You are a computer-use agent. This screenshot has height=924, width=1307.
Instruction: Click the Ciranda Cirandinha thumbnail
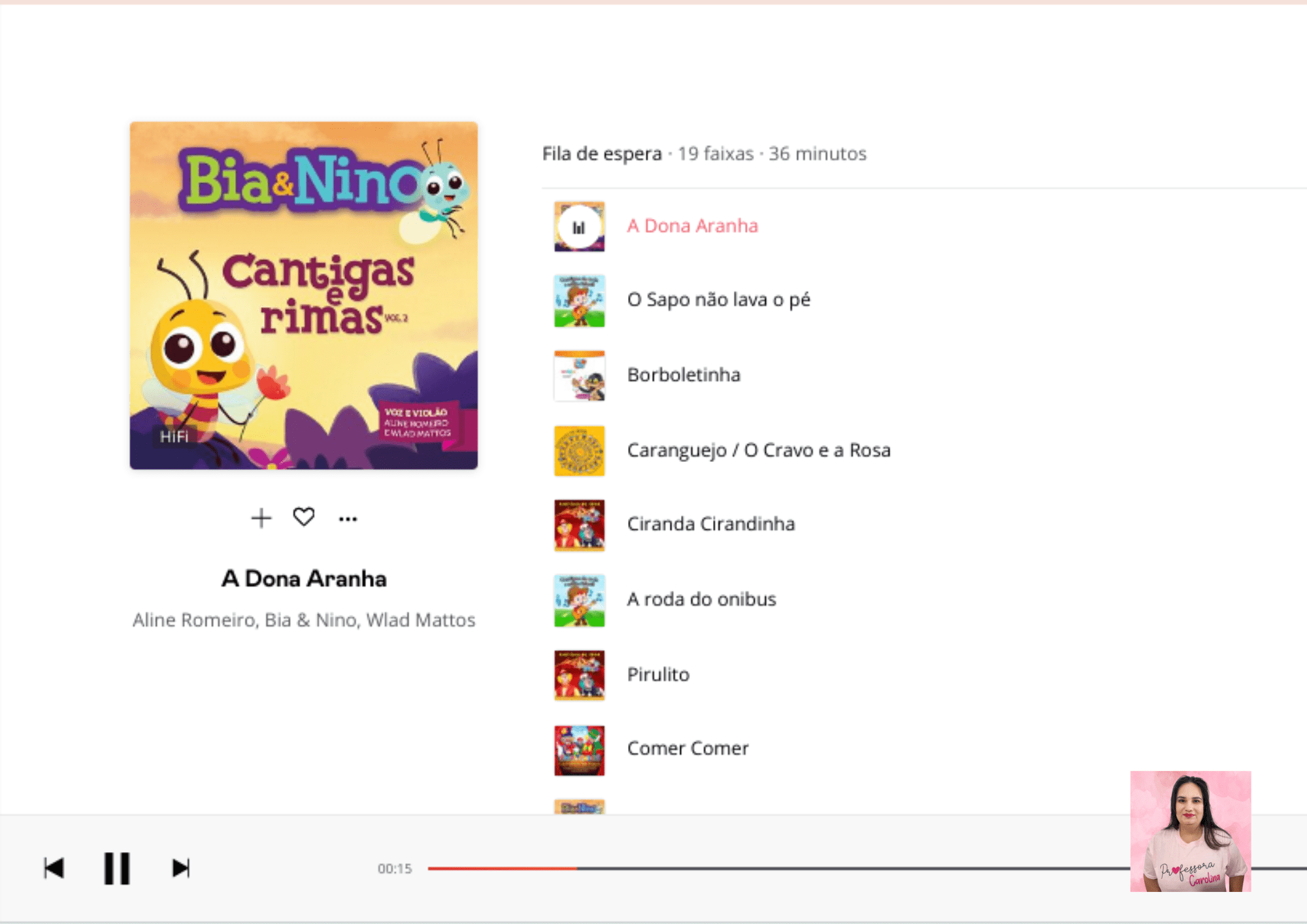pyautogui.click(x=579, y=525)
